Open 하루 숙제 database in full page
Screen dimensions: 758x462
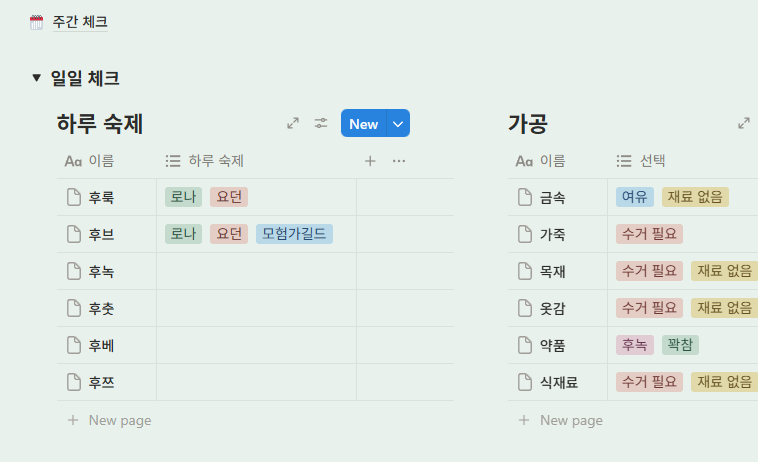click(293, 123)
